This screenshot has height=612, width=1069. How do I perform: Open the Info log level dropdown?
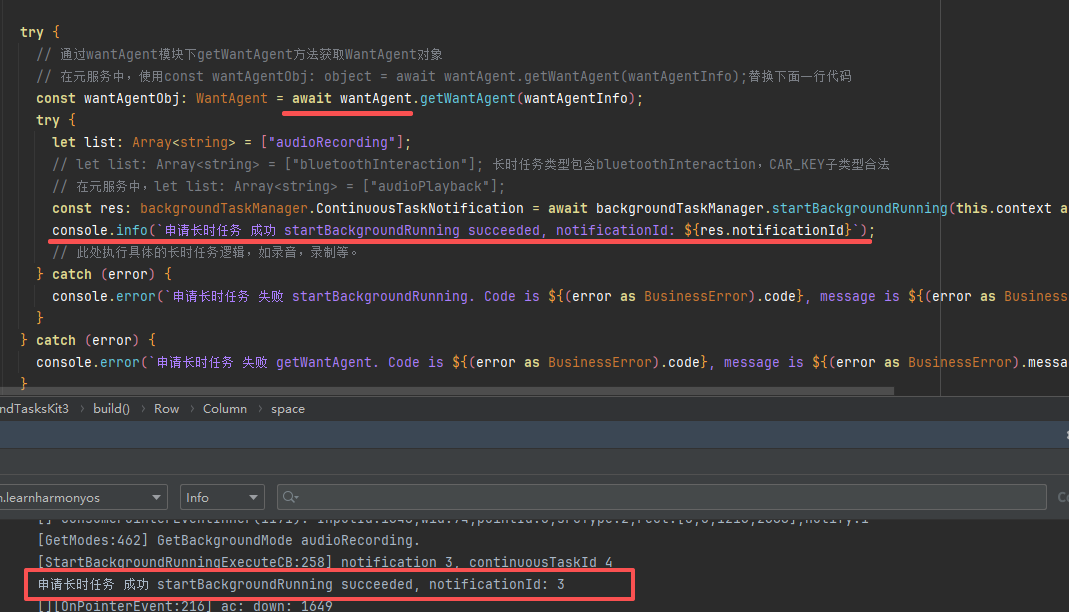pos(222,498)
